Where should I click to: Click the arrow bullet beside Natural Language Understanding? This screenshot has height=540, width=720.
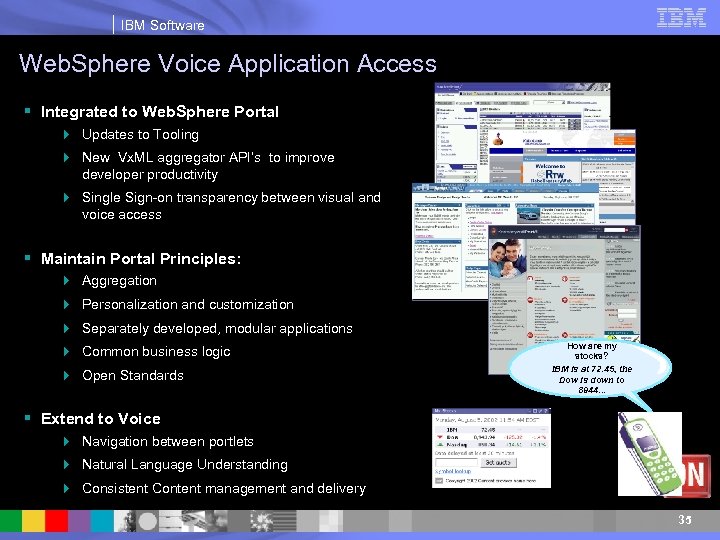[67, 465]
